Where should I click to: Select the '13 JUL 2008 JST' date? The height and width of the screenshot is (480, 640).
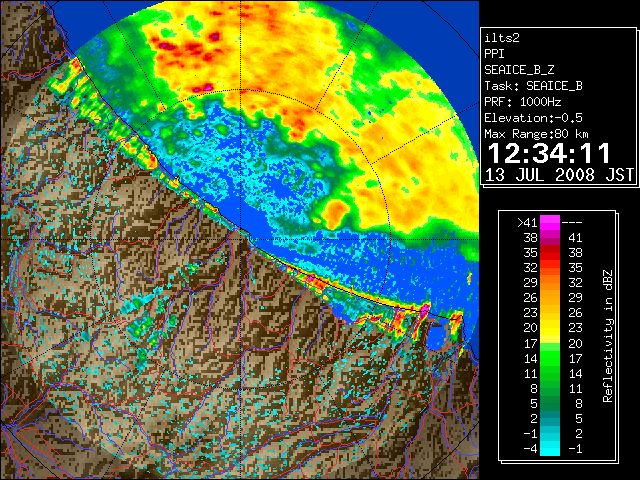point(559,175)
